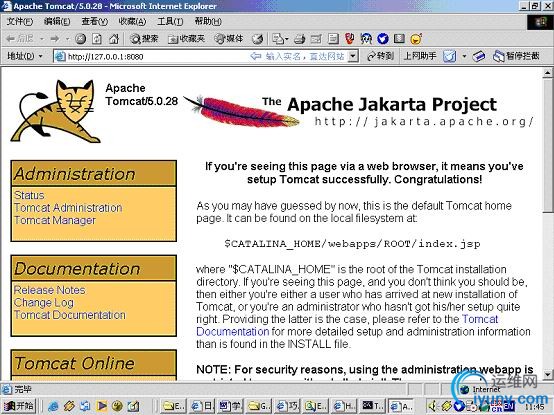Click the vertical scrollbar thumb

point(547,145)
